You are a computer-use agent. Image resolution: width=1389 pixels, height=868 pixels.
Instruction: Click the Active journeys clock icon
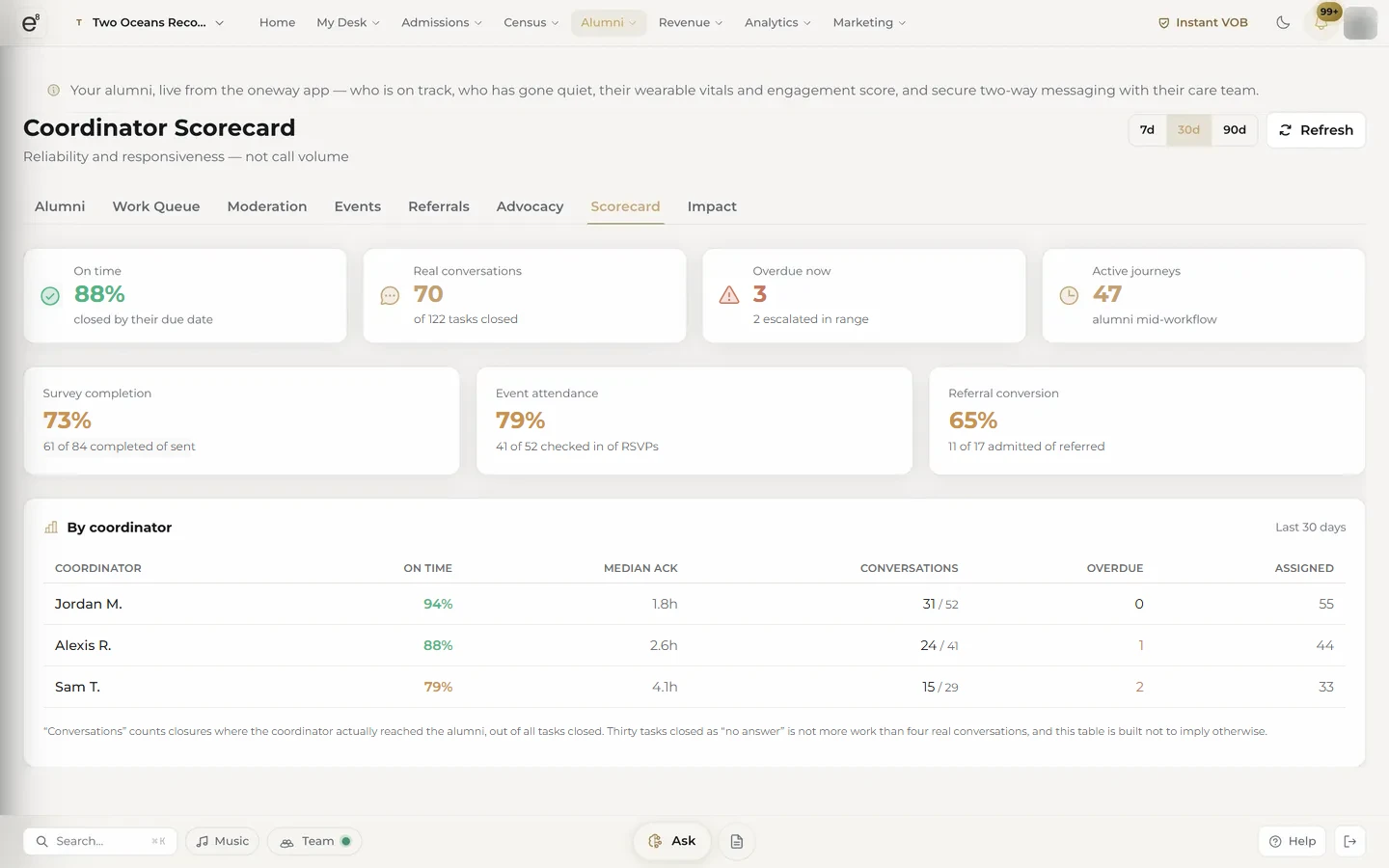[1069, 296]
